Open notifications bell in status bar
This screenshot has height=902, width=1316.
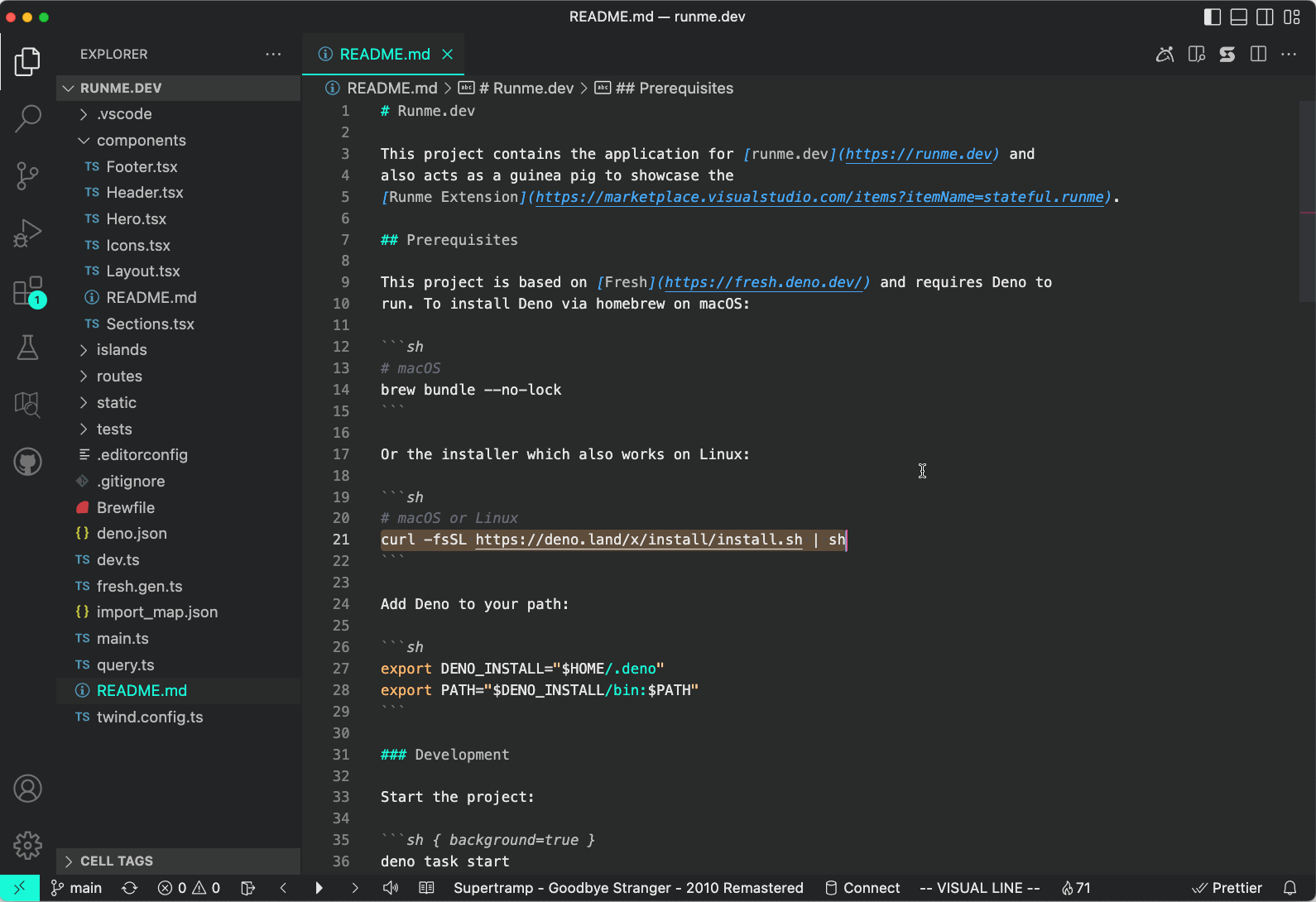pyautogui.click(x=1290, y=888)
